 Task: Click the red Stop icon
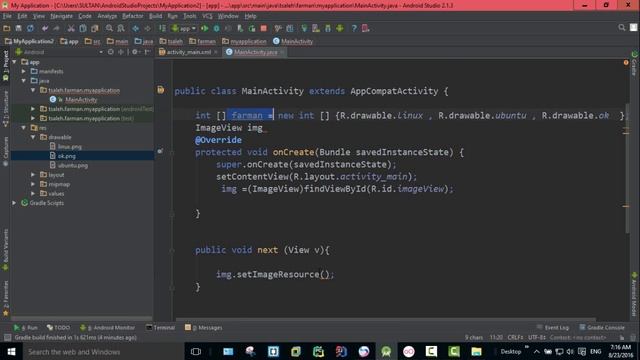click(264, 28)
